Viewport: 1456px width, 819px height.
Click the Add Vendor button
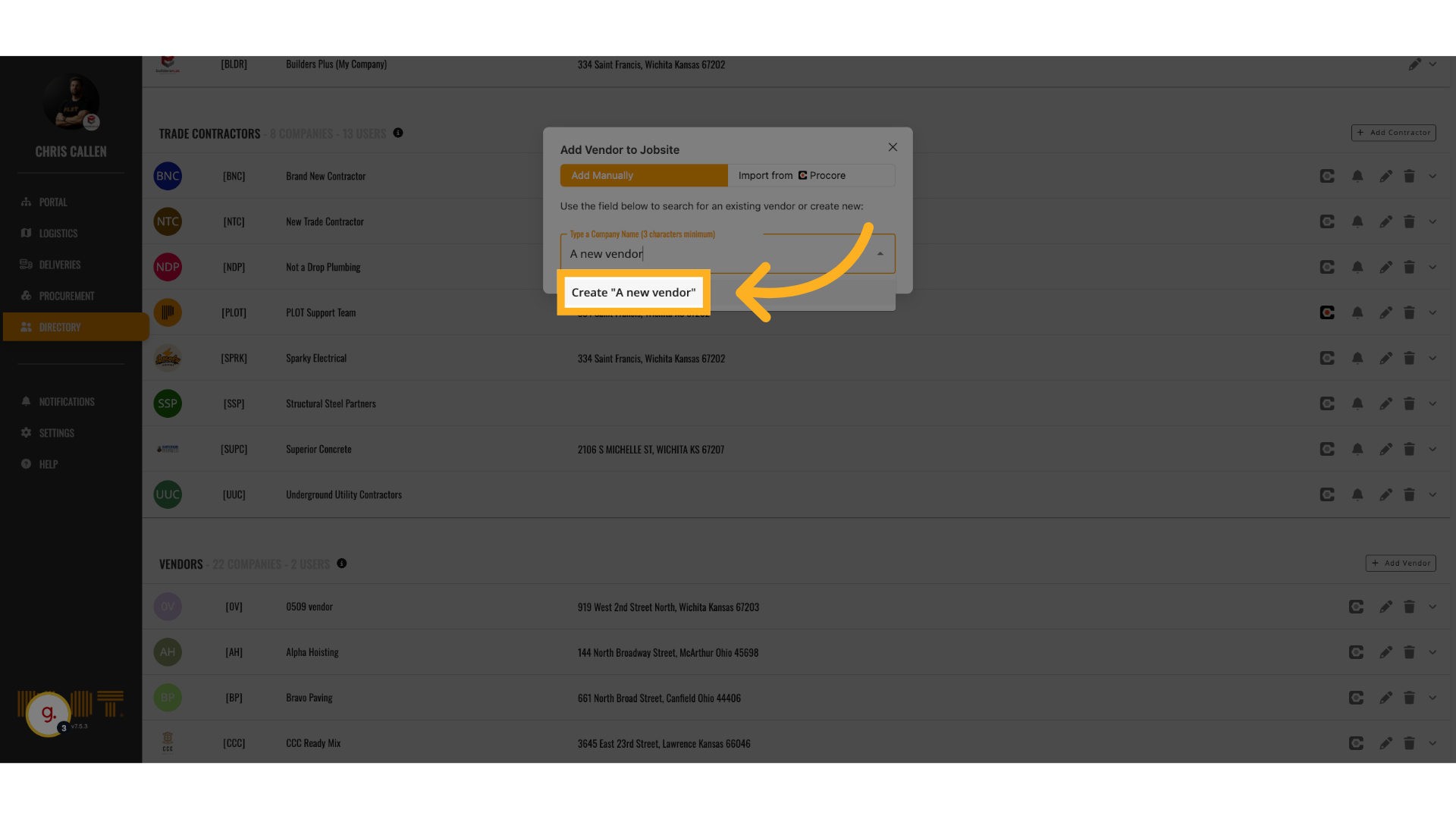[1400, 563]
